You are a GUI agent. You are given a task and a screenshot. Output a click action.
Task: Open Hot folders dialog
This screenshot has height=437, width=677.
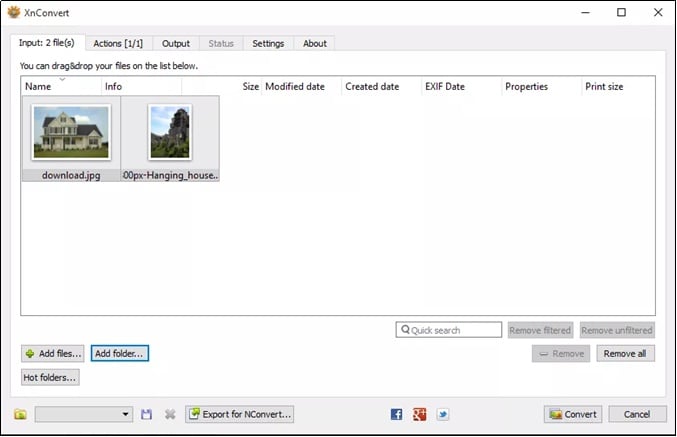point(50,377)
